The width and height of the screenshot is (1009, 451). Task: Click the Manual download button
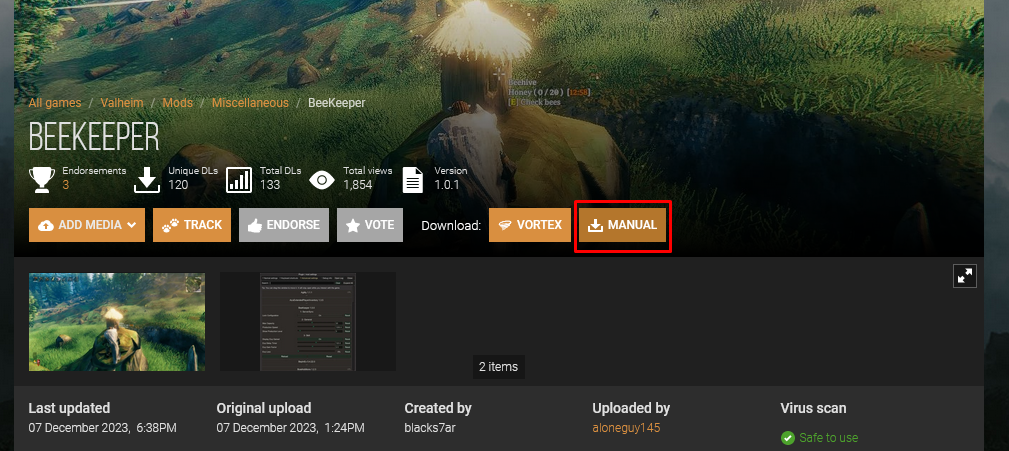622,225
